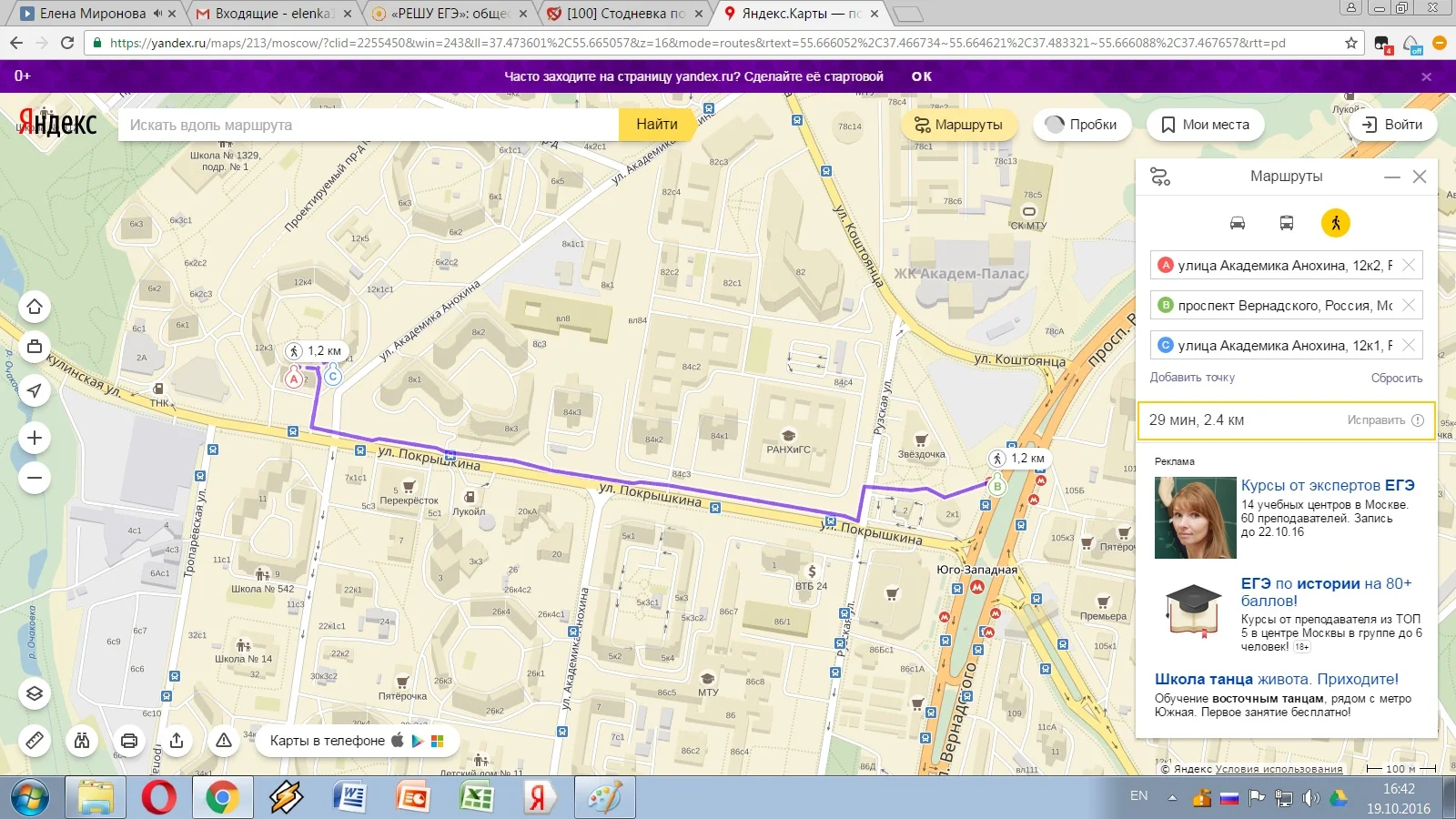Open the Условия использования link
Viewport: 1456px width, 819px height.
tap(1279, 769)
